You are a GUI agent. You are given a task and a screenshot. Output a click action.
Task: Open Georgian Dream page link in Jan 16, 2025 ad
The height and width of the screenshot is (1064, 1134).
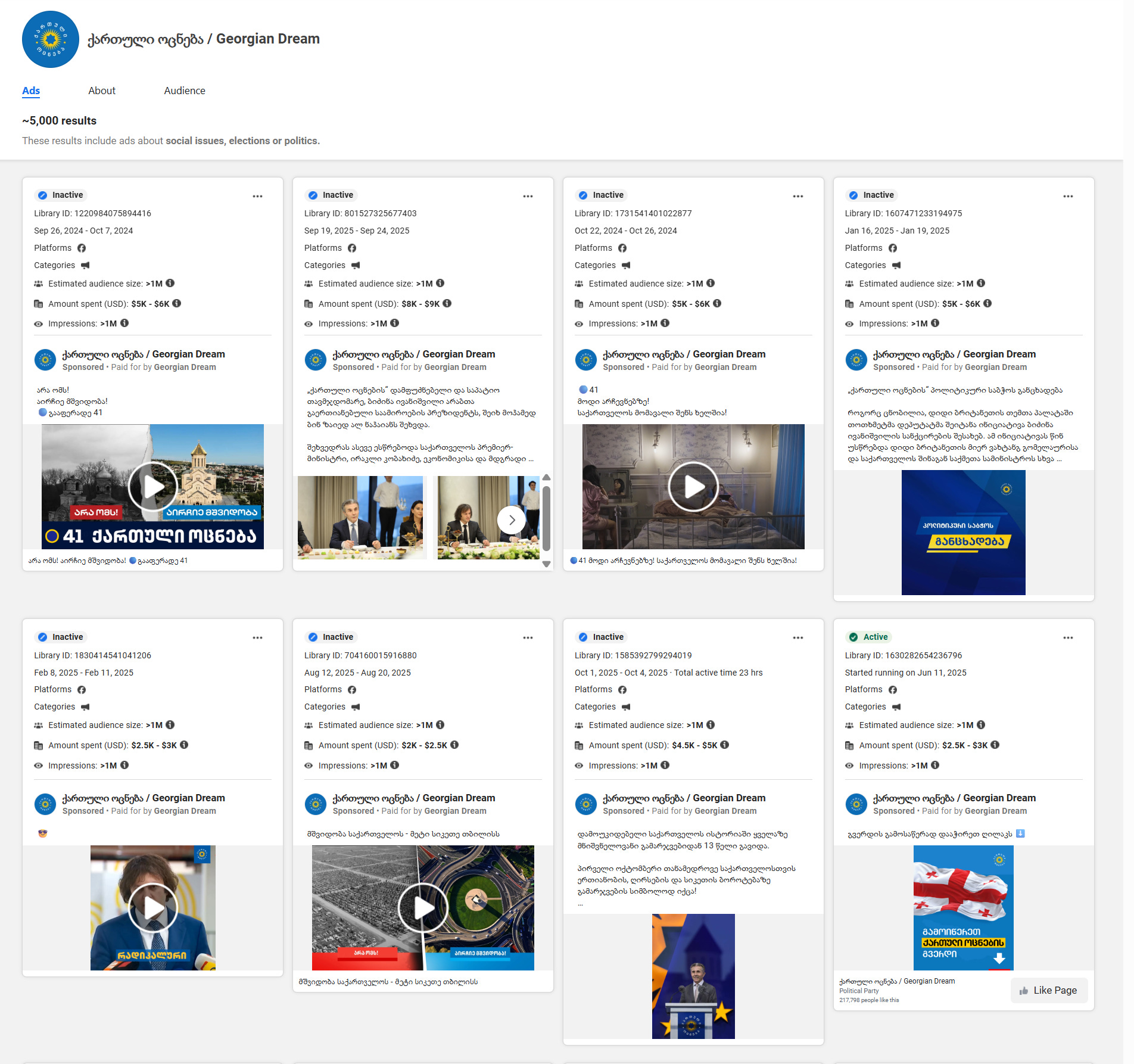pos(954,354)
